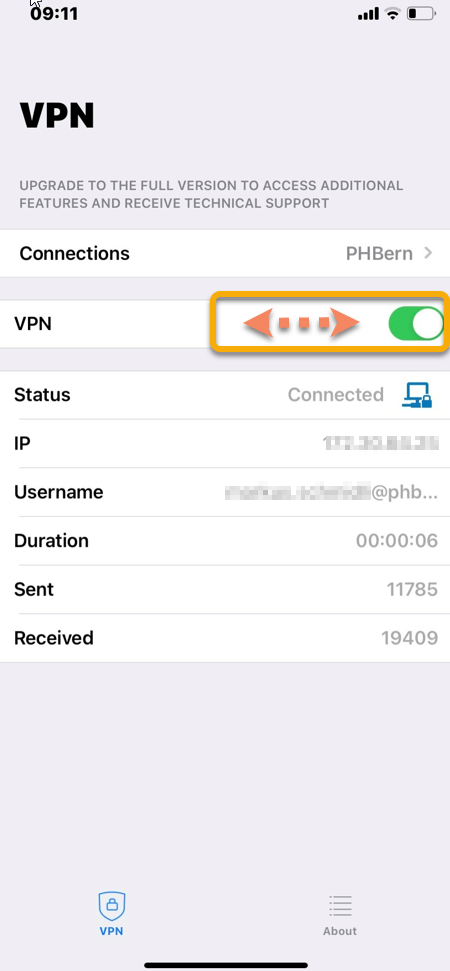This screenshot has height=971, width=450.
Task: Tap the clock showing 09:11
Action: pos(54,14)
